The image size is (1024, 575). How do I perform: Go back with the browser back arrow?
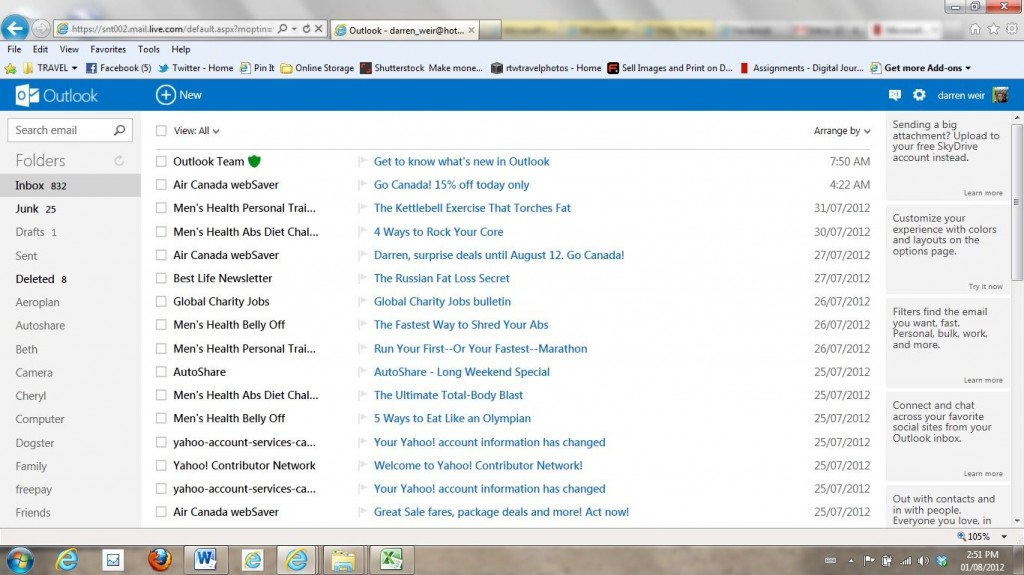click(x=15, y=28)
